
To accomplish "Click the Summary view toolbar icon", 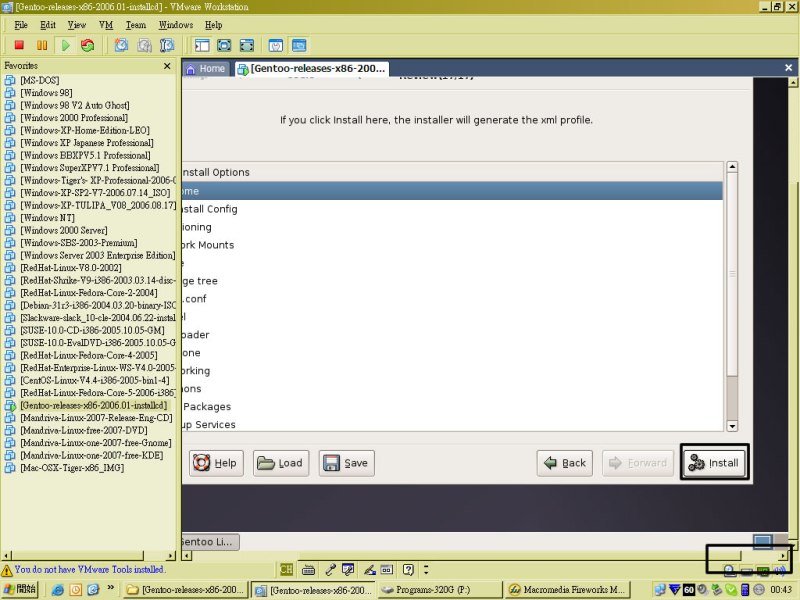I will (x=276, y=45).
